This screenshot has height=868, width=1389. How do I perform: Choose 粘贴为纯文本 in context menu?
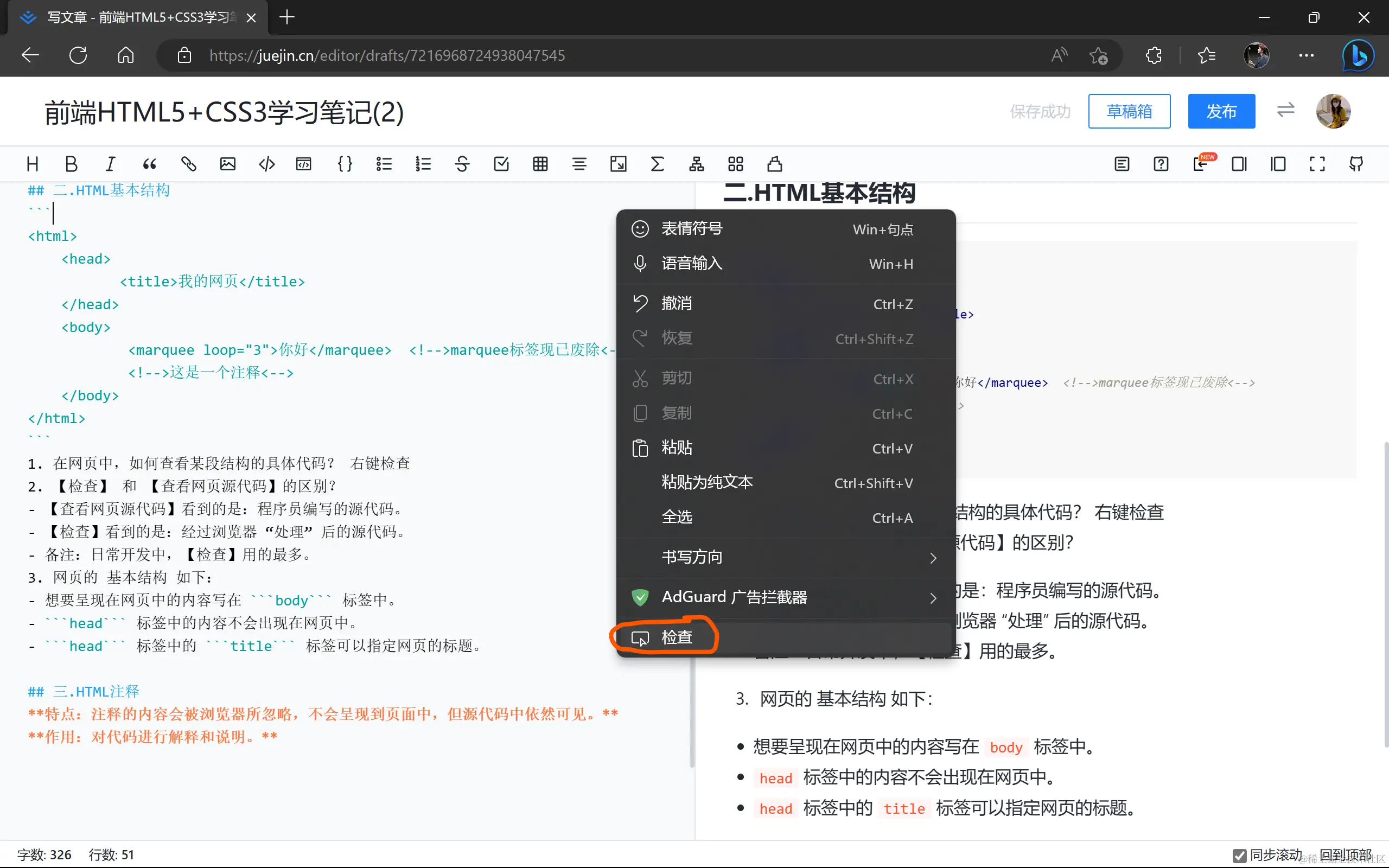click(707, 483)
